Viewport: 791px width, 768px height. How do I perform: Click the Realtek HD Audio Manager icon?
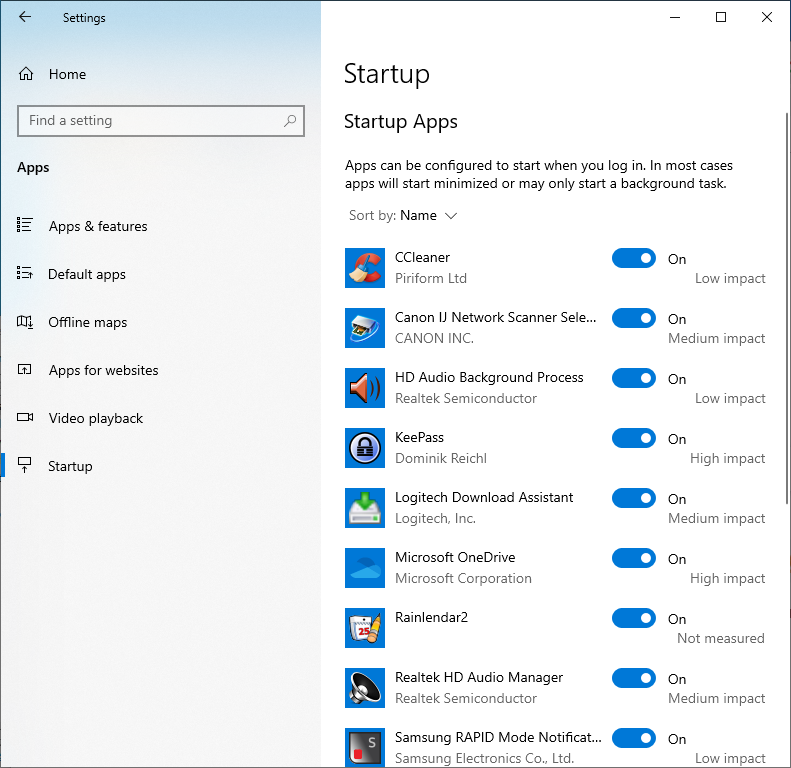coord(365,688)
